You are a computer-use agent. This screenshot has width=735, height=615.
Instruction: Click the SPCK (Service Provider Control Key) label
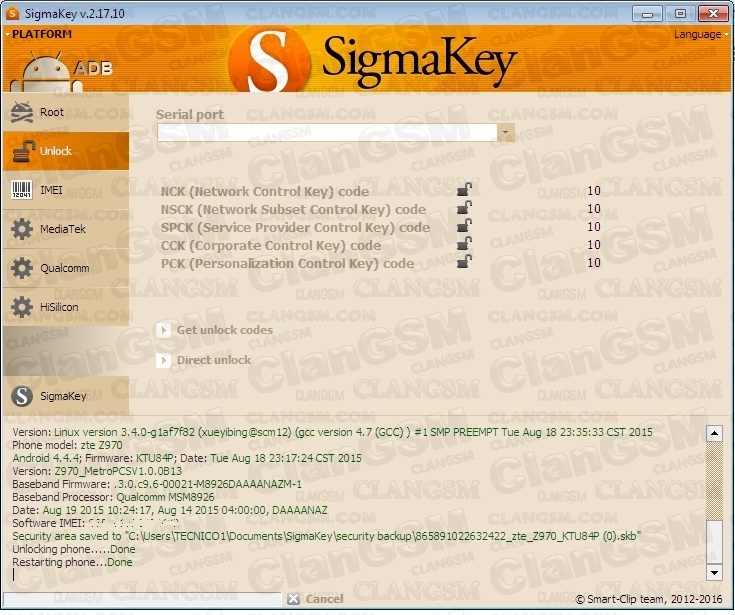click(295, 227)
